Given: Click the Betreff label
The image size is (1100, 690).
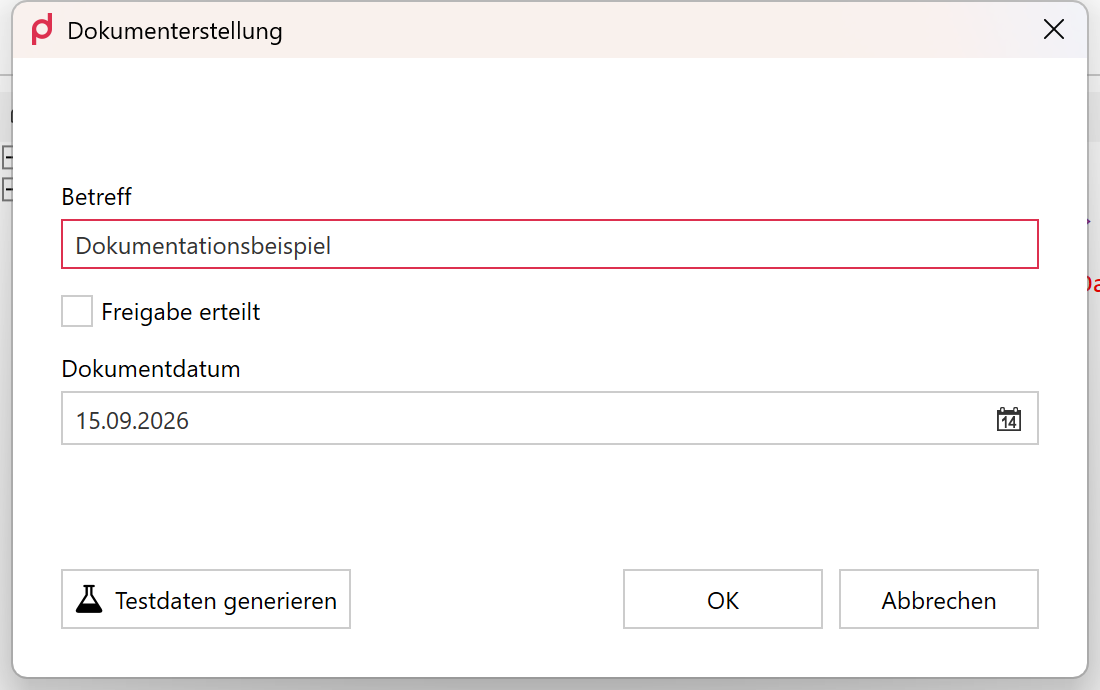Looking at the screenshot, I should (96, 197).
